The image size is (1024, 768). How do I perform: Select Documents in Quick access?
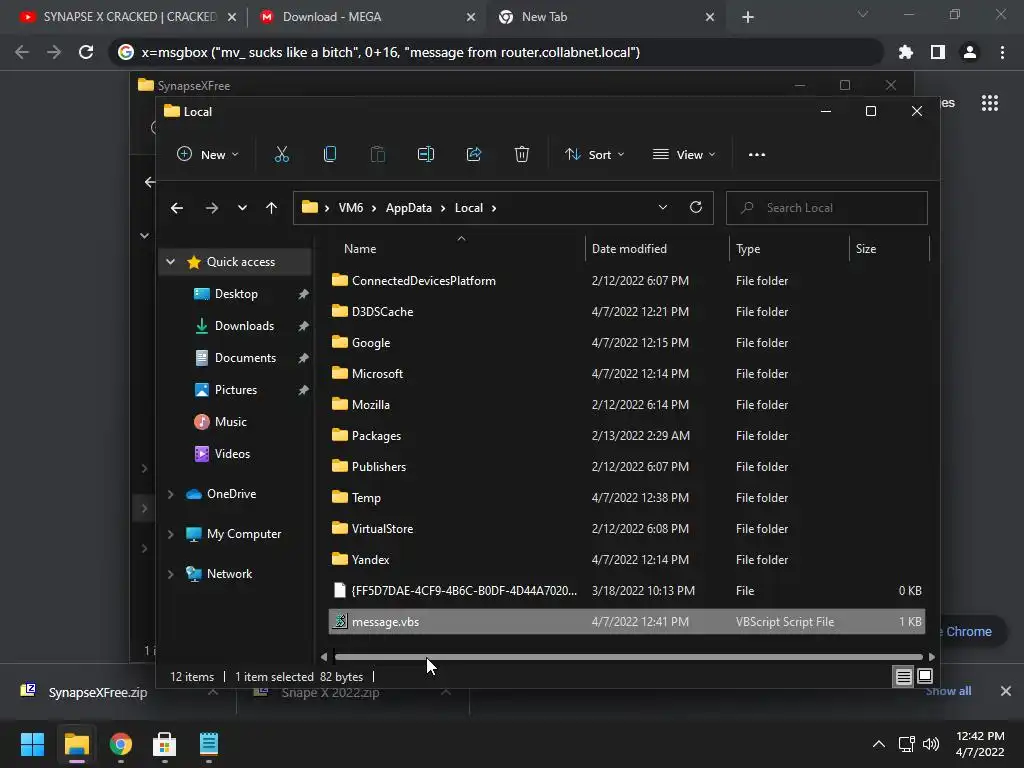click(x=245, y=358)
